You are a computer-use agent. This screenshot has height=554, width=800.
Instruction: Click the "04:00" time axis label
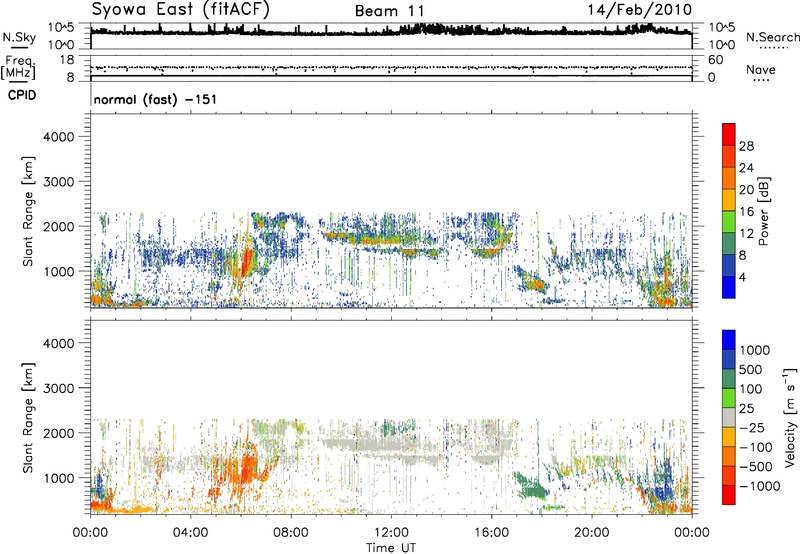pos(190,533)
